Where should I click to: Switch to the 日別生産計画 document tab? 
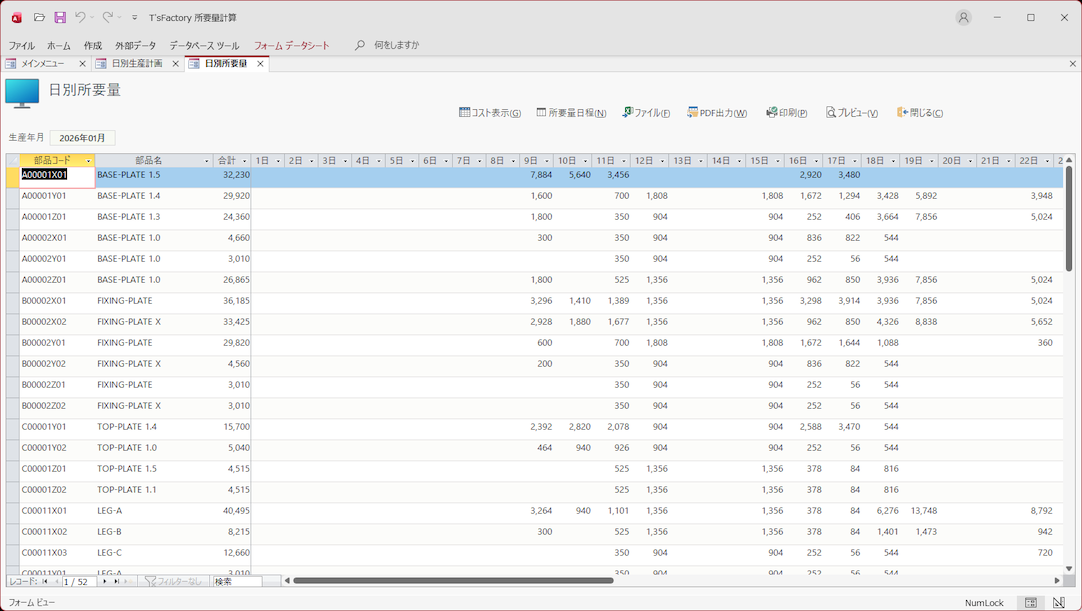136,64
